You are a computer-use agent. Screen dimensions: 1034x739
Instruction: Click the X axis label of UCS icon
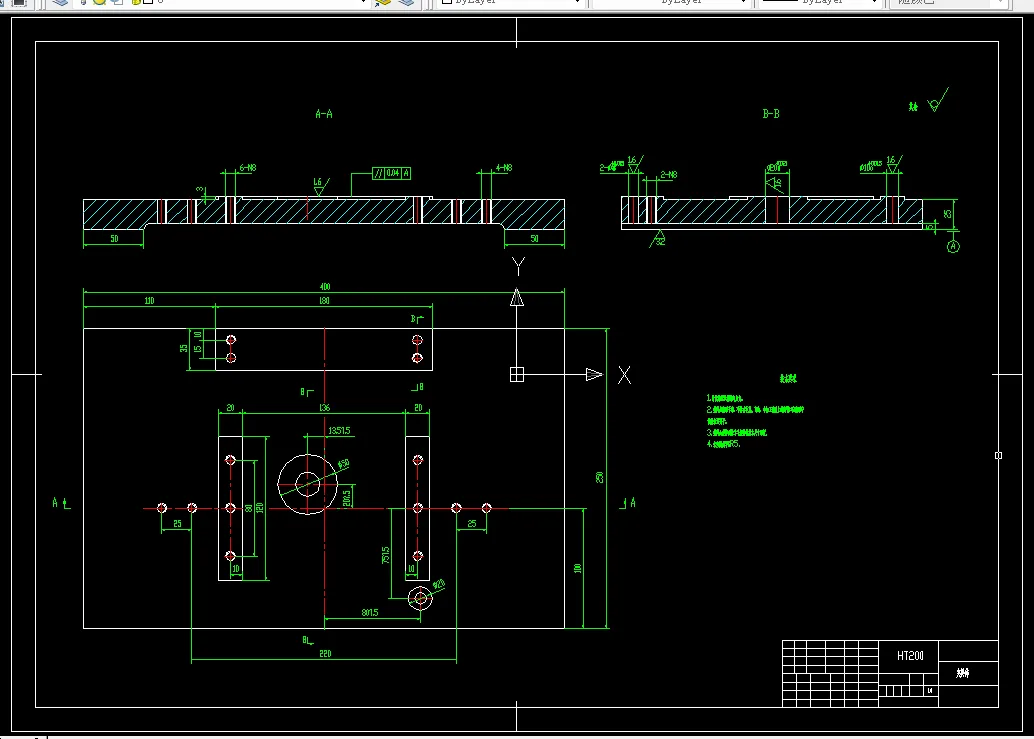(624, 375)
